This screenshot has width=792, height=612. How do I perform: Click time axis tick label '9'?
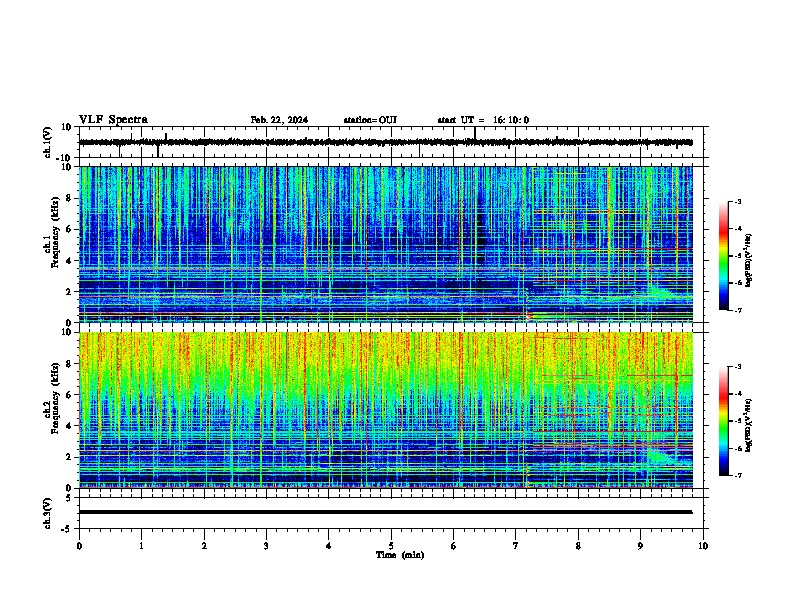point(640,546)
